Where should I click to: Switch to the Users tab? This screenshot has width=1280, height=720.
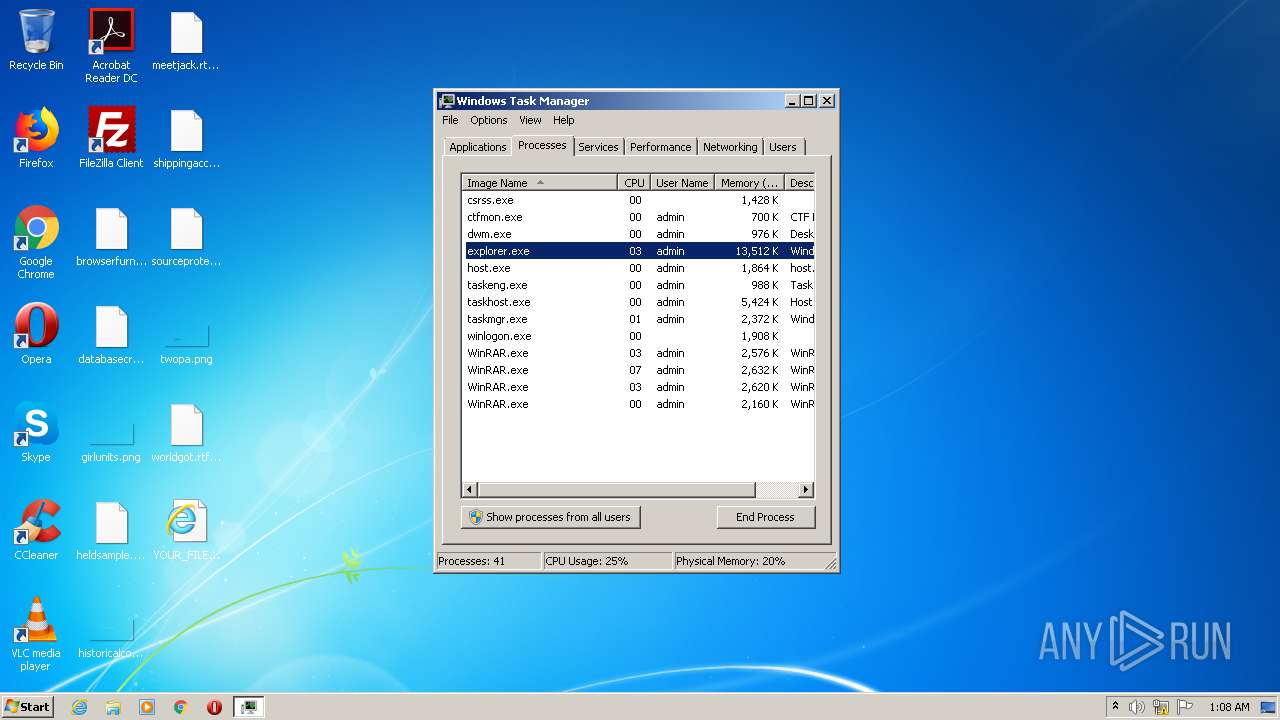point(783,147)
